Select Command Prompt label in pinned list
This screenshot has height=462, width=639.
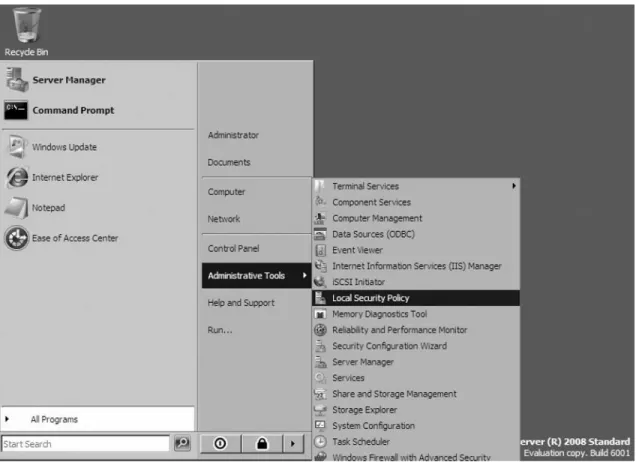[73, 110]
